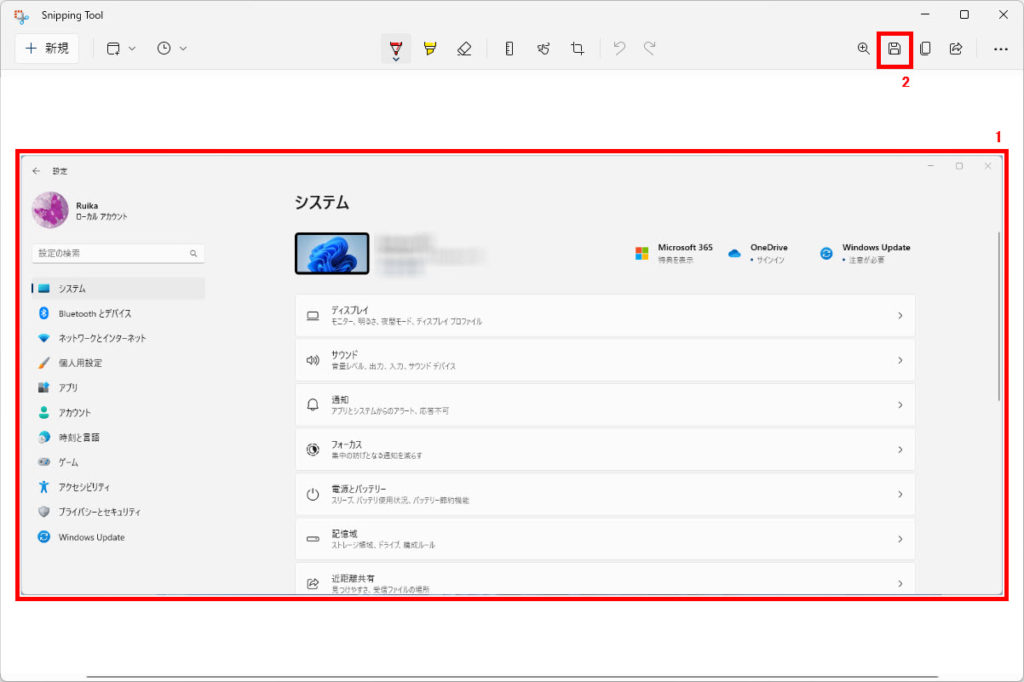
Task: Click the 新規 new snip button
Action: (x=47, y=48)
